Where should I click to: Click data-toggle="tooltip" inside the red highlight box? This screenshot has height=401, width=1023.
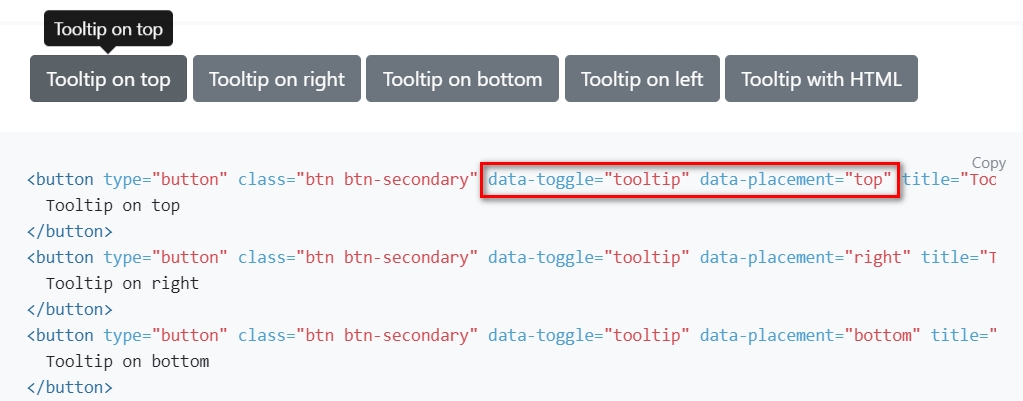589,180
